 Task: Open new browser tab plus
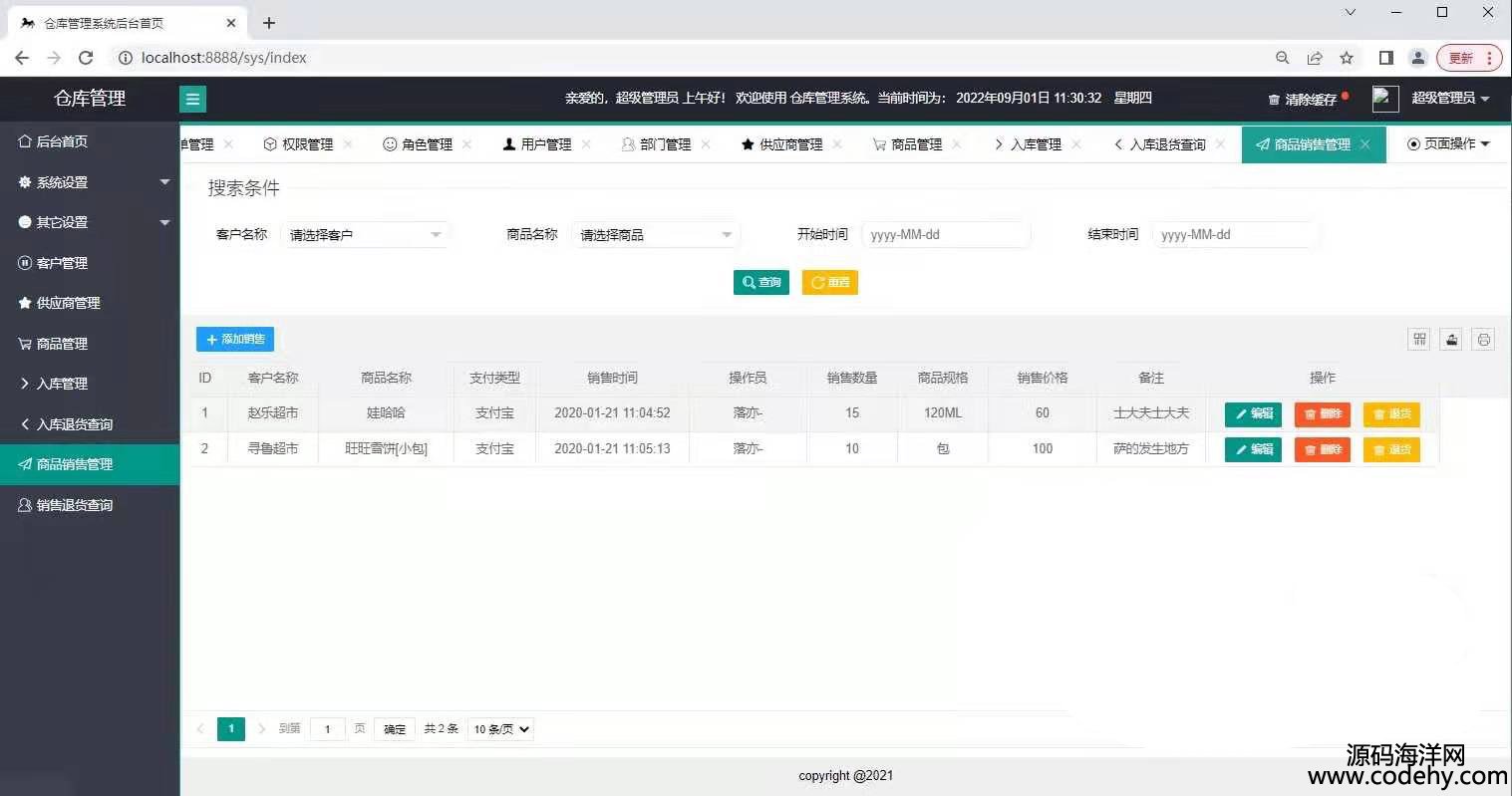pyautogui.click(x=269, y=22)
